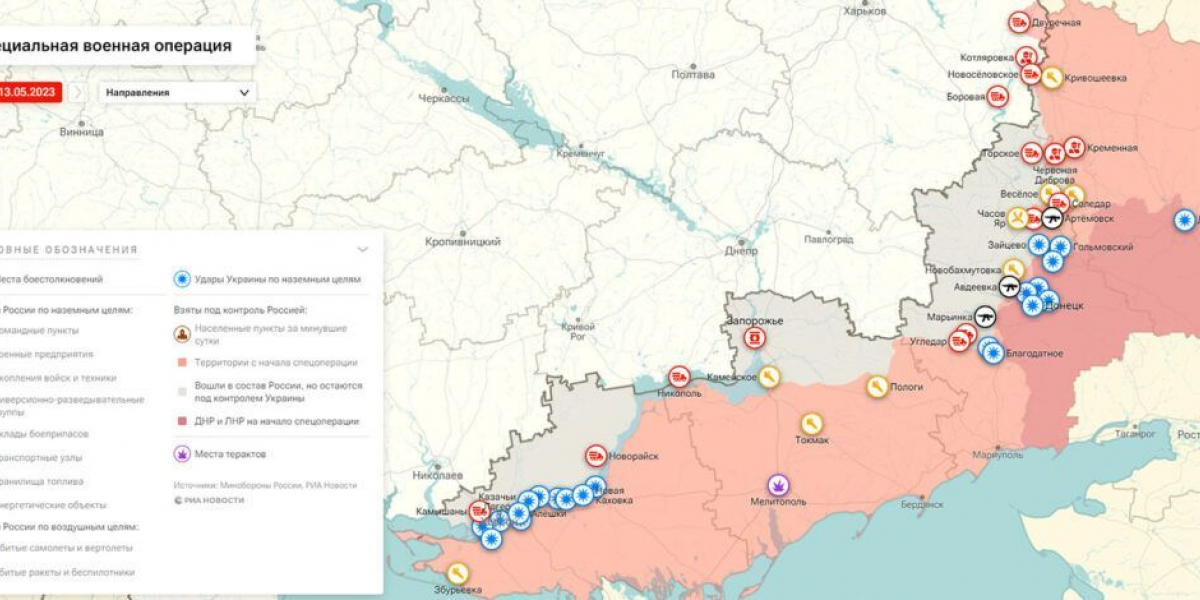Open the 'Направления' dropdown
This screenshot has width=1200, height=600.
[x=177, y=92]
